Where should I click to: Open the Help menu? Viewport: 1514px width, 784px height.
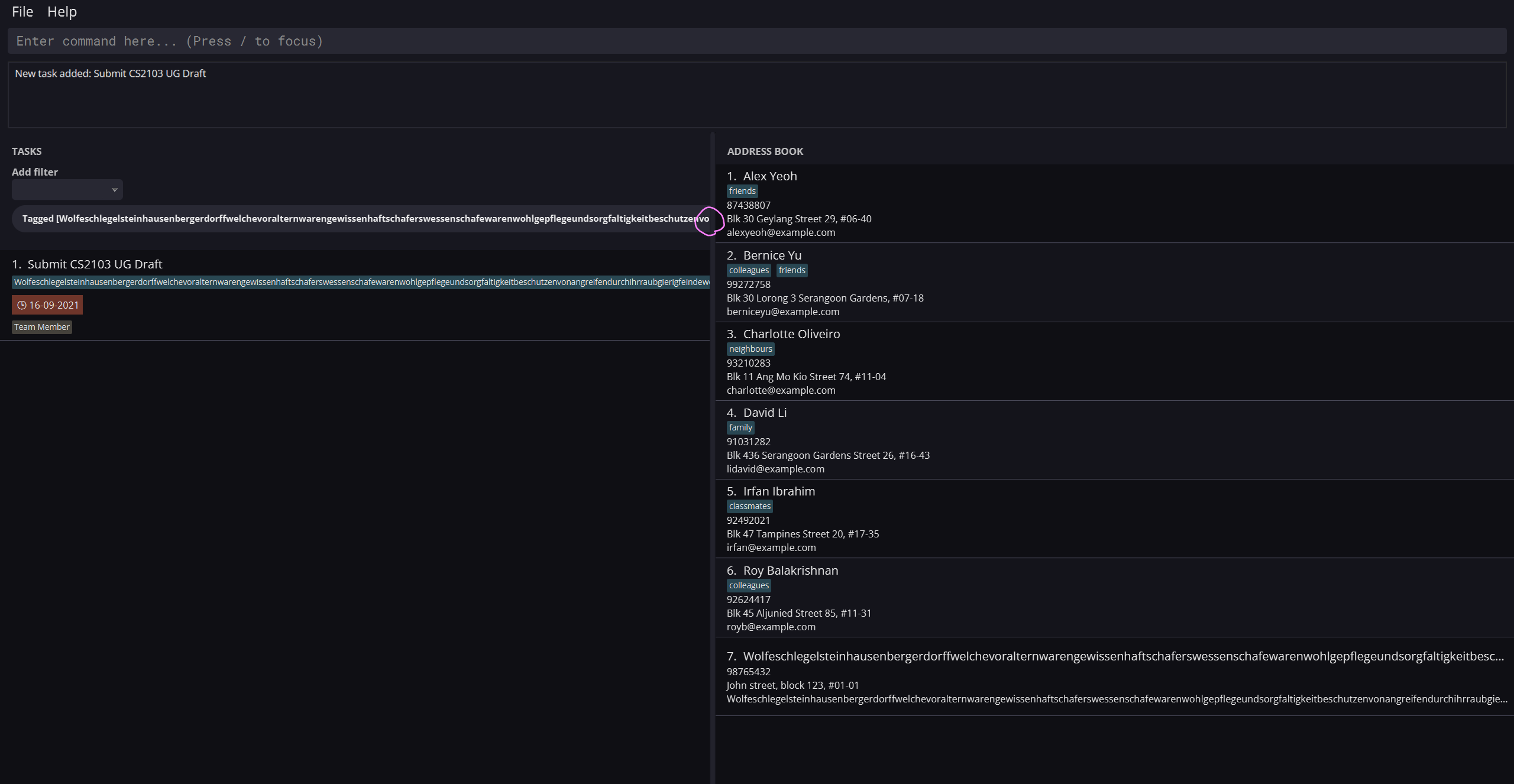(x=62, y=12)
